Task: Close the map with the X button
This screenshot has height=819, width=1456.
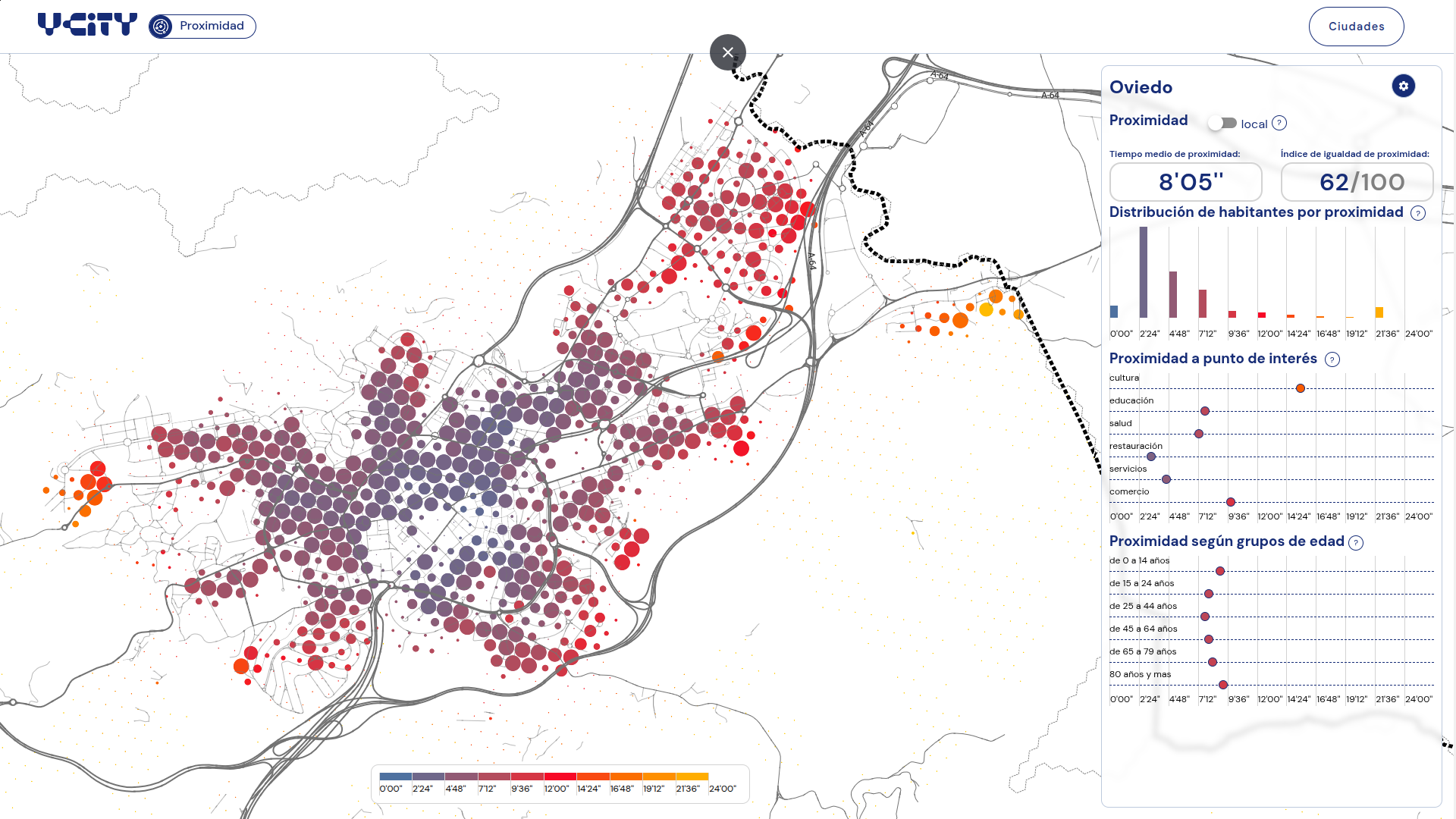Action: (728, 52)
